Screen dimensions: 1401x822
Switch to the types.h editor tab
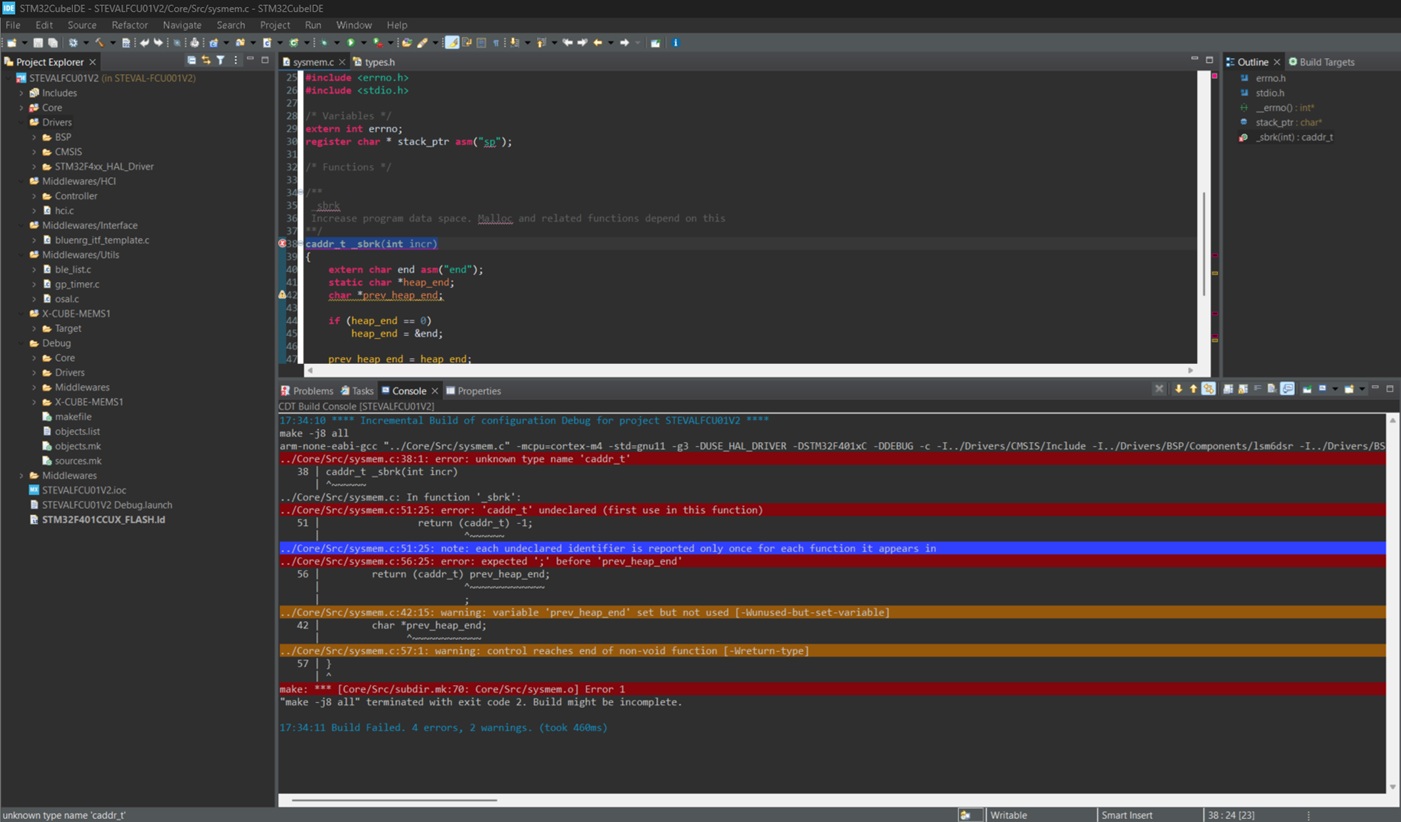[379, 61]
